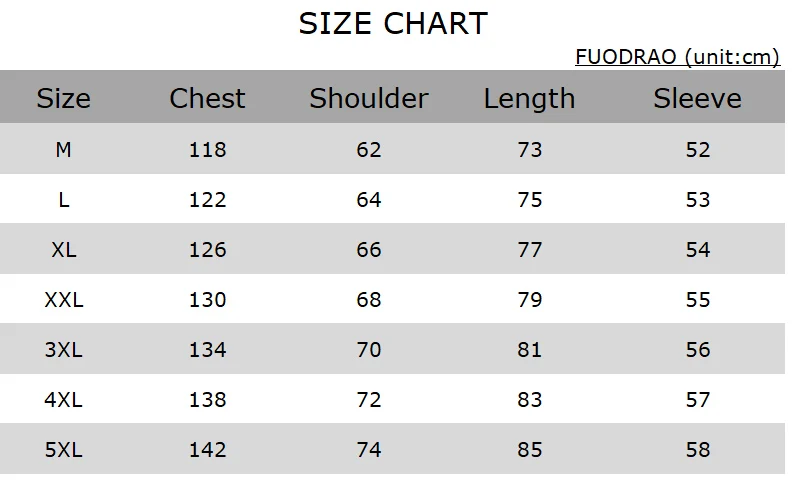Click the 4XL size row label
Image resolution: width=803 pixels, height=482 pixels.
coord(64,400)
